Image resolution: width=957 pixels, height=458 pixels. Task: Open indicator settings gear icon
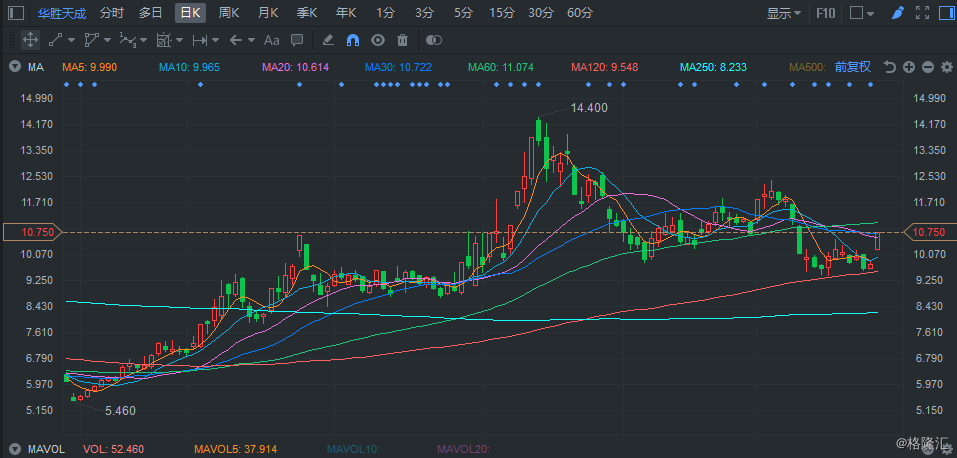947,67
